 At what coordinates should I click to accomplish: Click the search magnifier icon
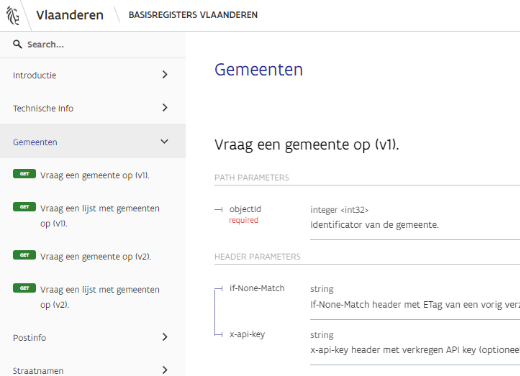coord(17,44)
